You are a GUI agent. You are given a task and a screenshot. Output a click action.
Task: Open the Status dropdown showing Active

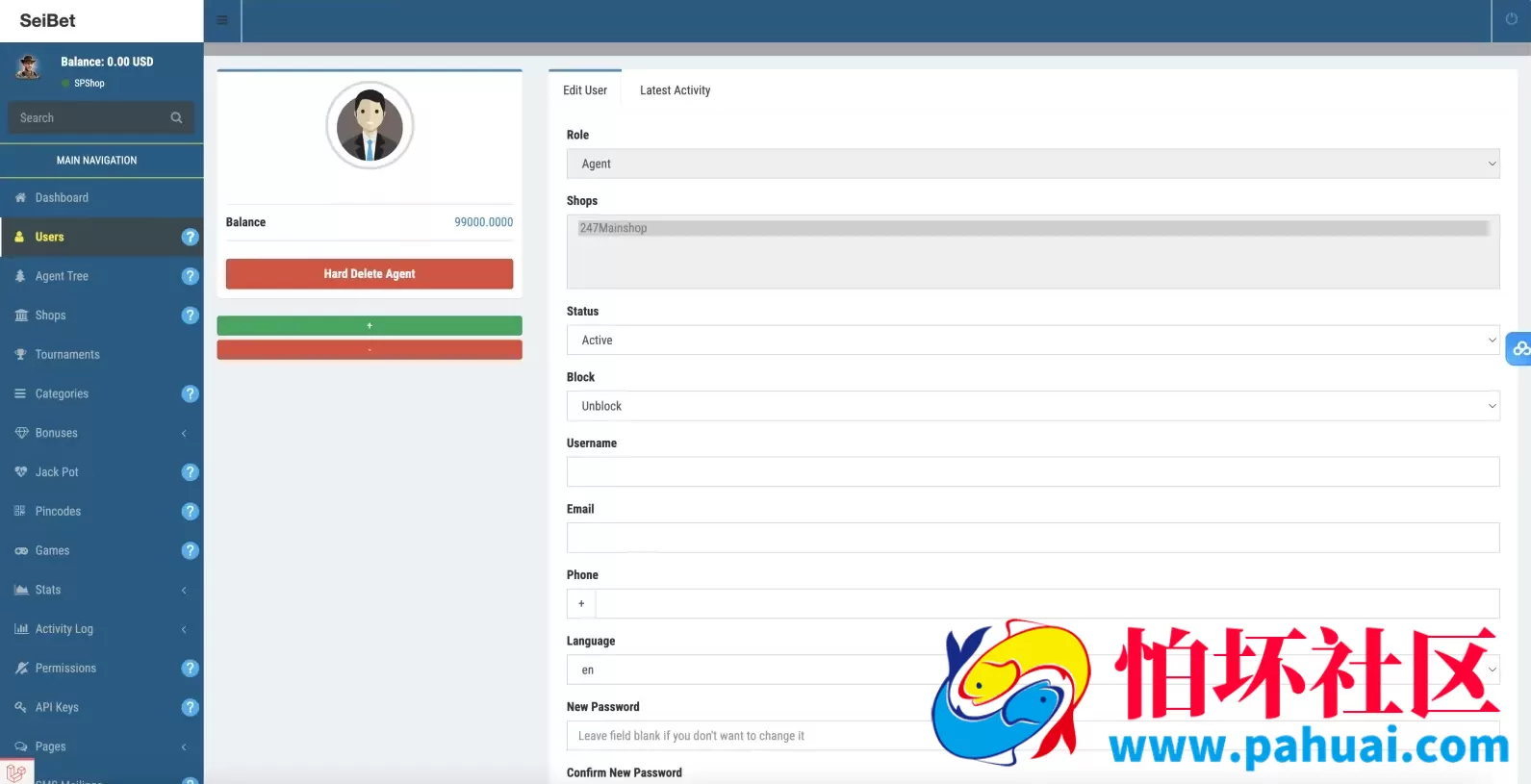click(x=1033, y=341)
